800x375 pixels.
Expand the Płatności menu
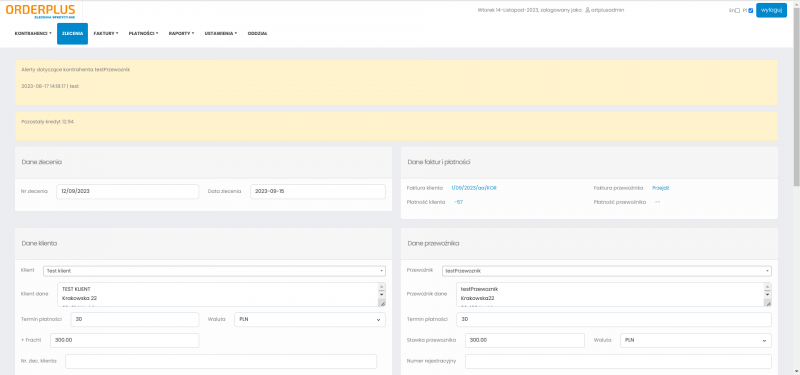(143, 34)
